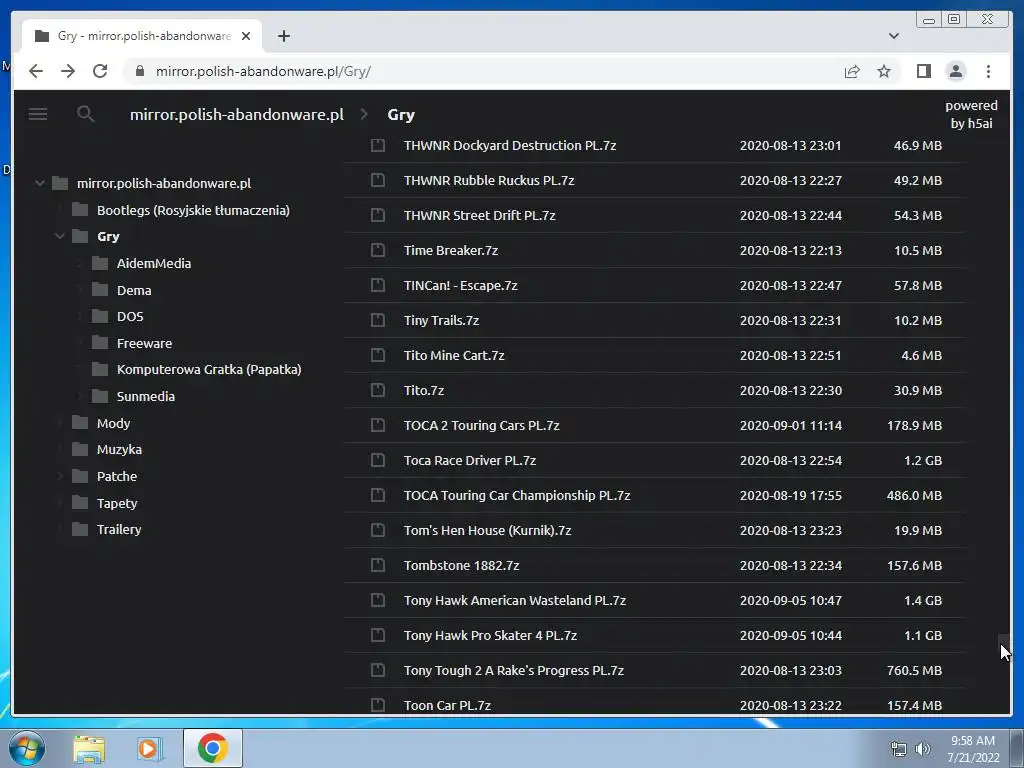Viewport: 1024px width, 768px height.
Task: Click file icon of Tombstone 1882.7z
Action: point(377,565)
